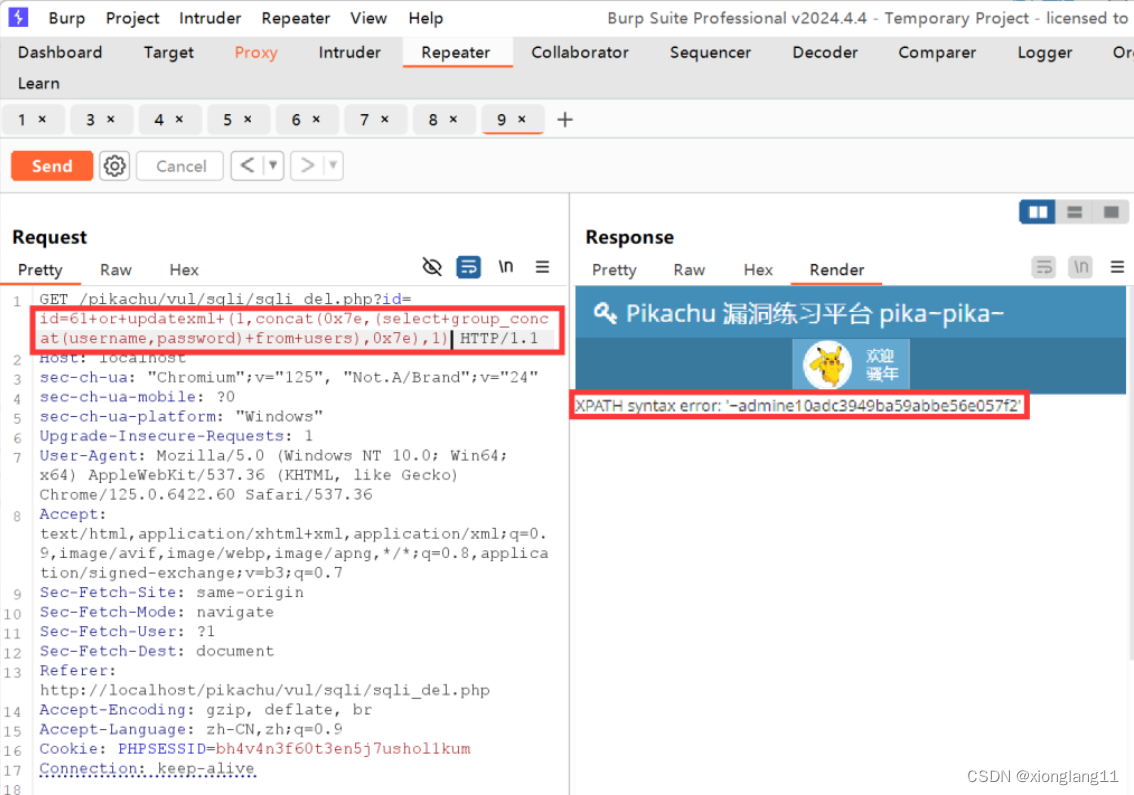1134x795 pixels.
Task: Select combined tabbed layout view icon
Action: [1111, 212]
